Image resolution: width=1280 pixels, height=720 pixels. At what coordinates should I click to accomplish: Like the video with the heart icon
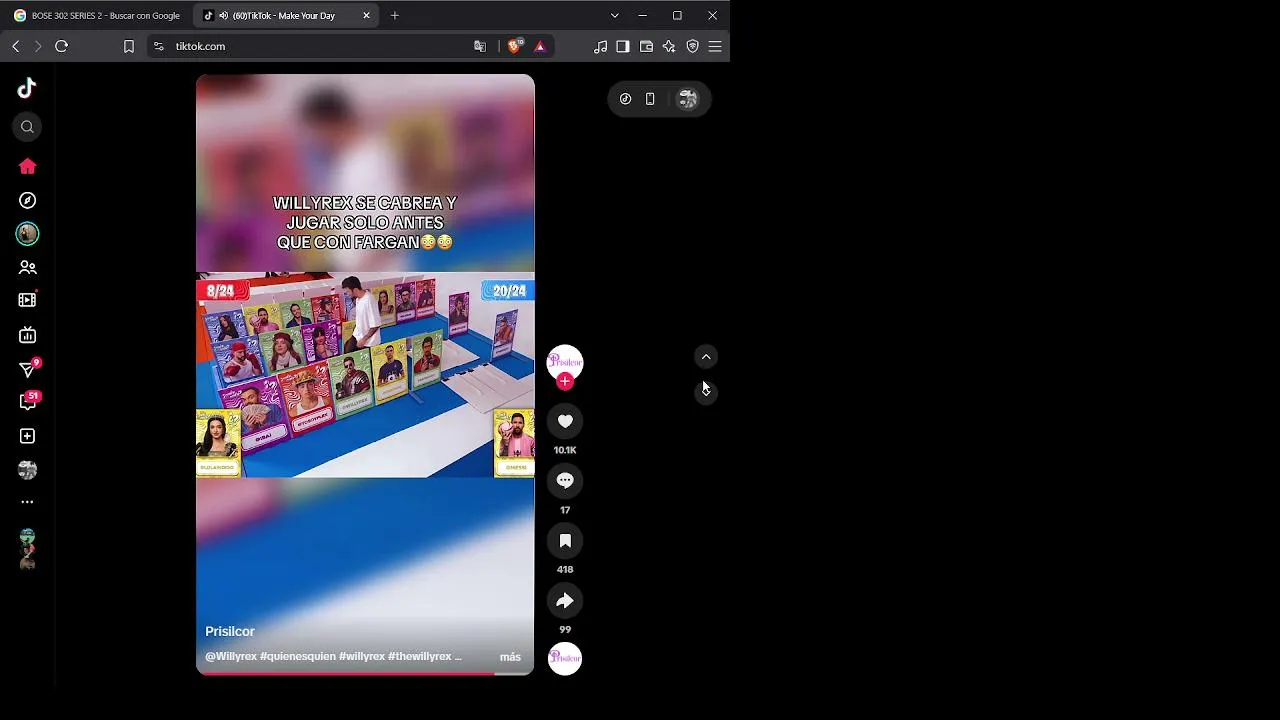[565, 421]
